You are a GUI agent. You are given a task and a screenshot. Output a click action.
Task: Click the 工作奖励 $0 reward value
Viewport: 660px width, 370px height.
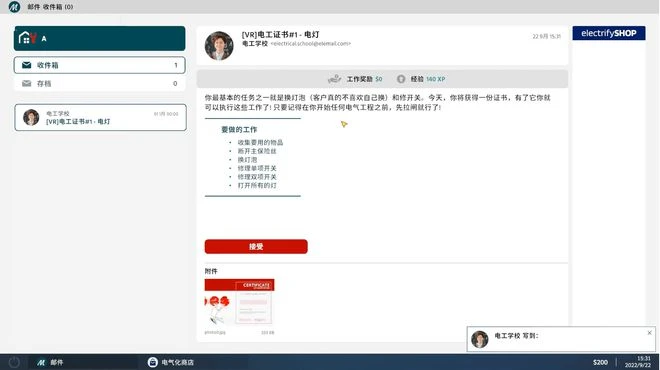click(x=379, y=79)
